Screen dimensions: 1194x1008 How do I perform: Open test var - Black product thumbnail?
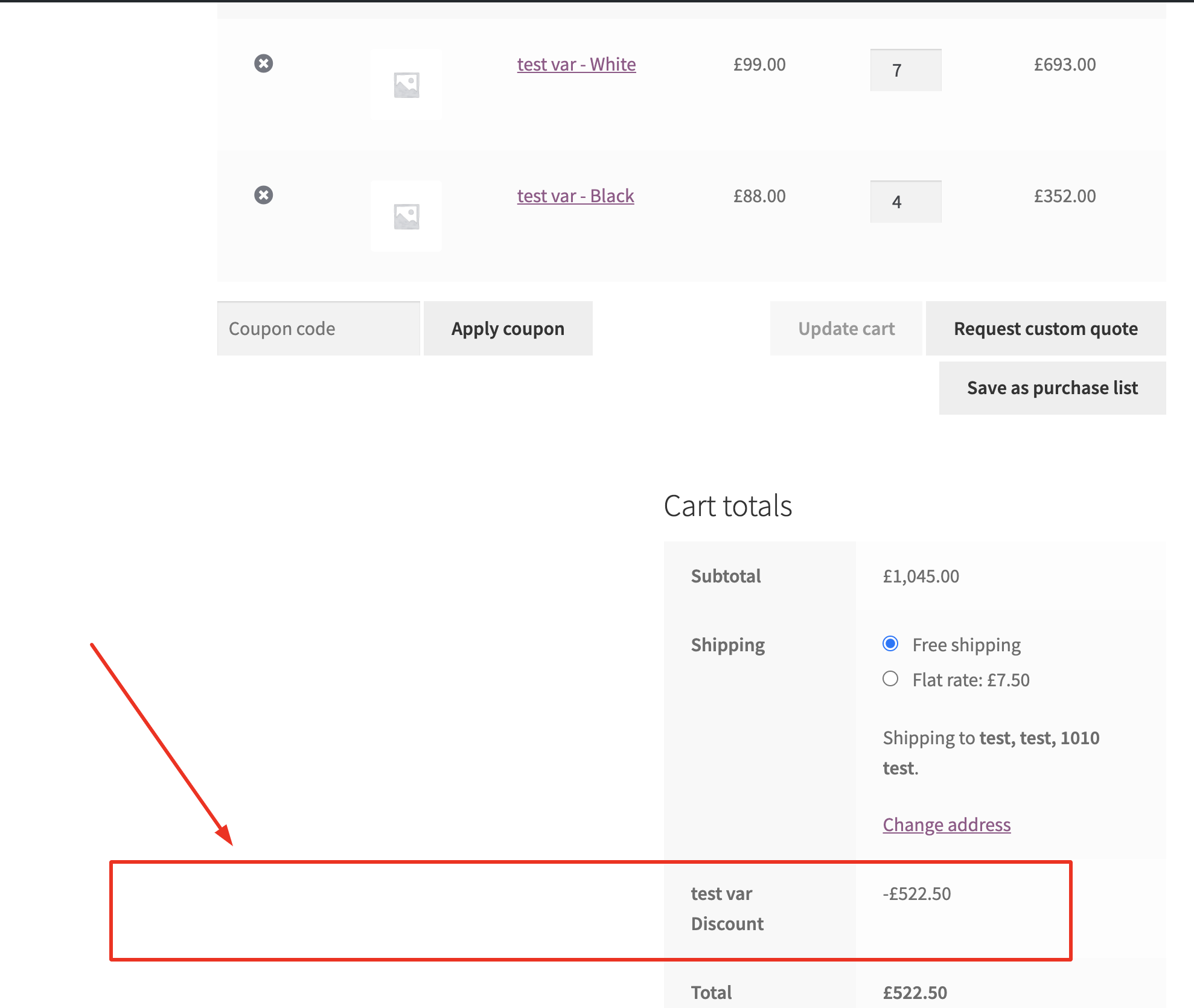(406, 216)
